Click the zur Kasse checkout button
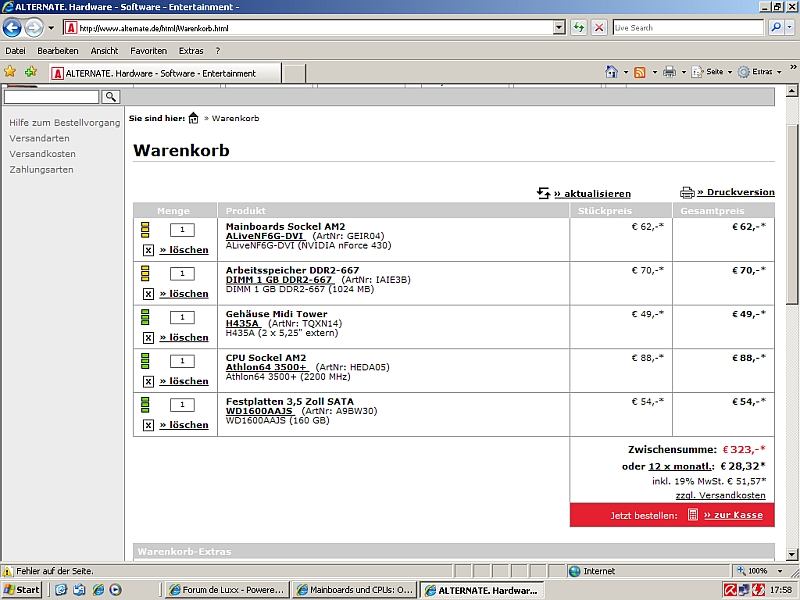Viewport: 800px width, 600px height. tap(733, 515)
